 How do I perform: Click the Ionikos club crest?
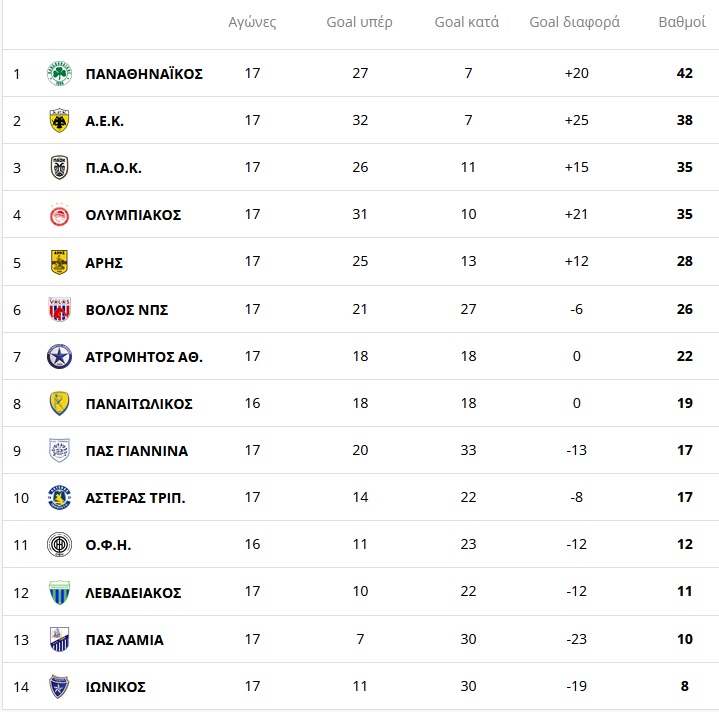click(60, 687)
